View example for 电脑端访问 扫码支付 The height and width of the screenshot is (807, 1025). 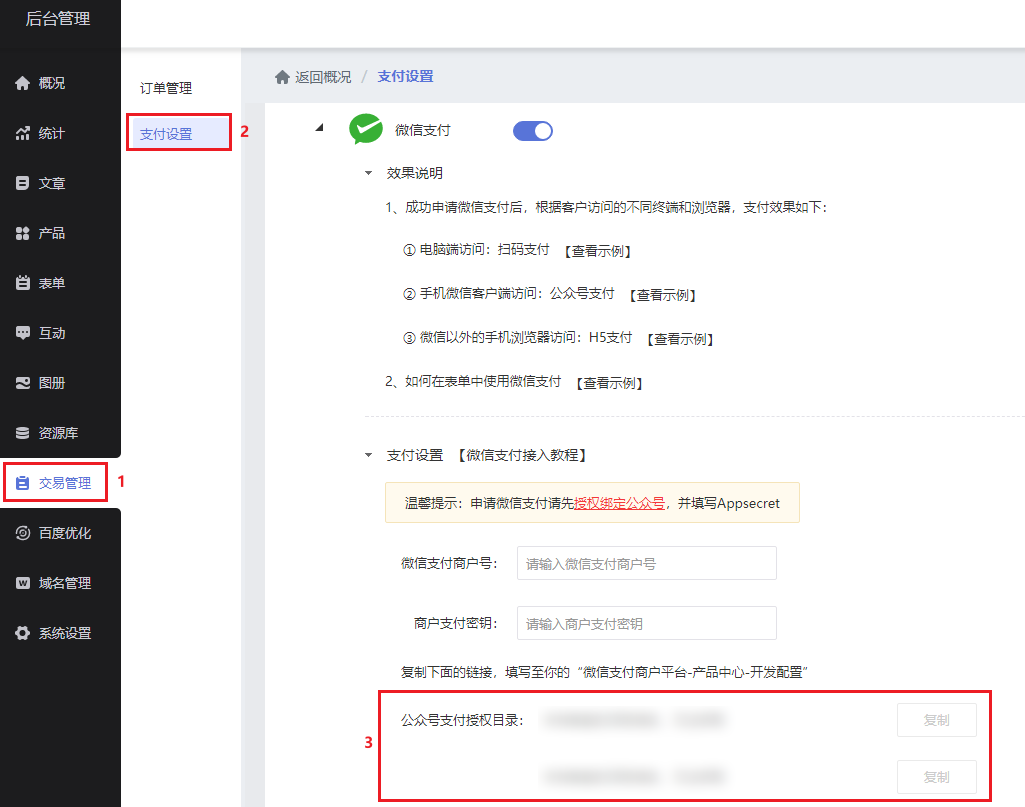point(597,251)
